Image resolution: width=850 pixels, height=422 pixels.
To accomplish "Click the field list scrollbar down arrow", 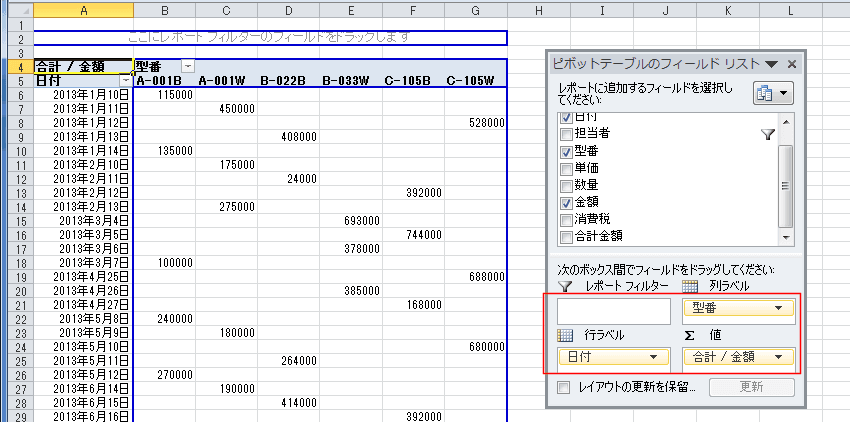I will [x=785, y=238].
